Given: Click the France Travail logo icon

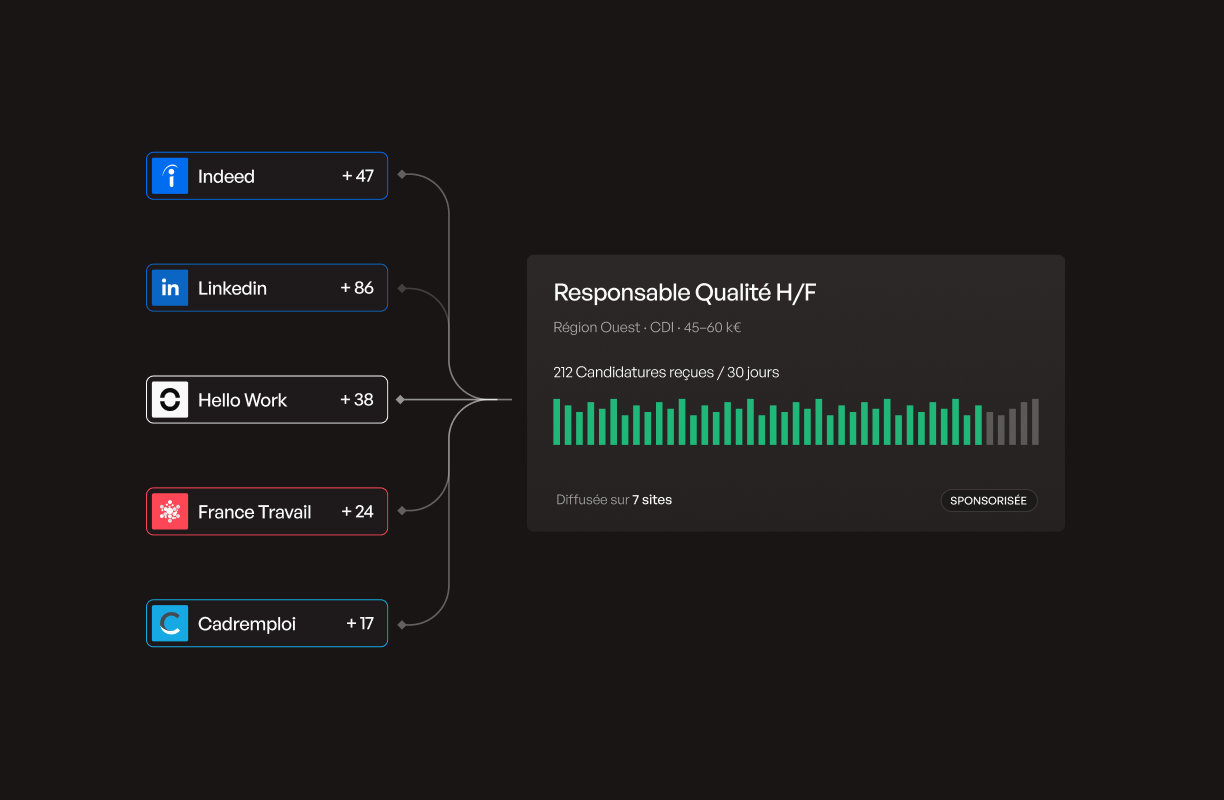Looking at the screenshot, I should tap(170, 512).
